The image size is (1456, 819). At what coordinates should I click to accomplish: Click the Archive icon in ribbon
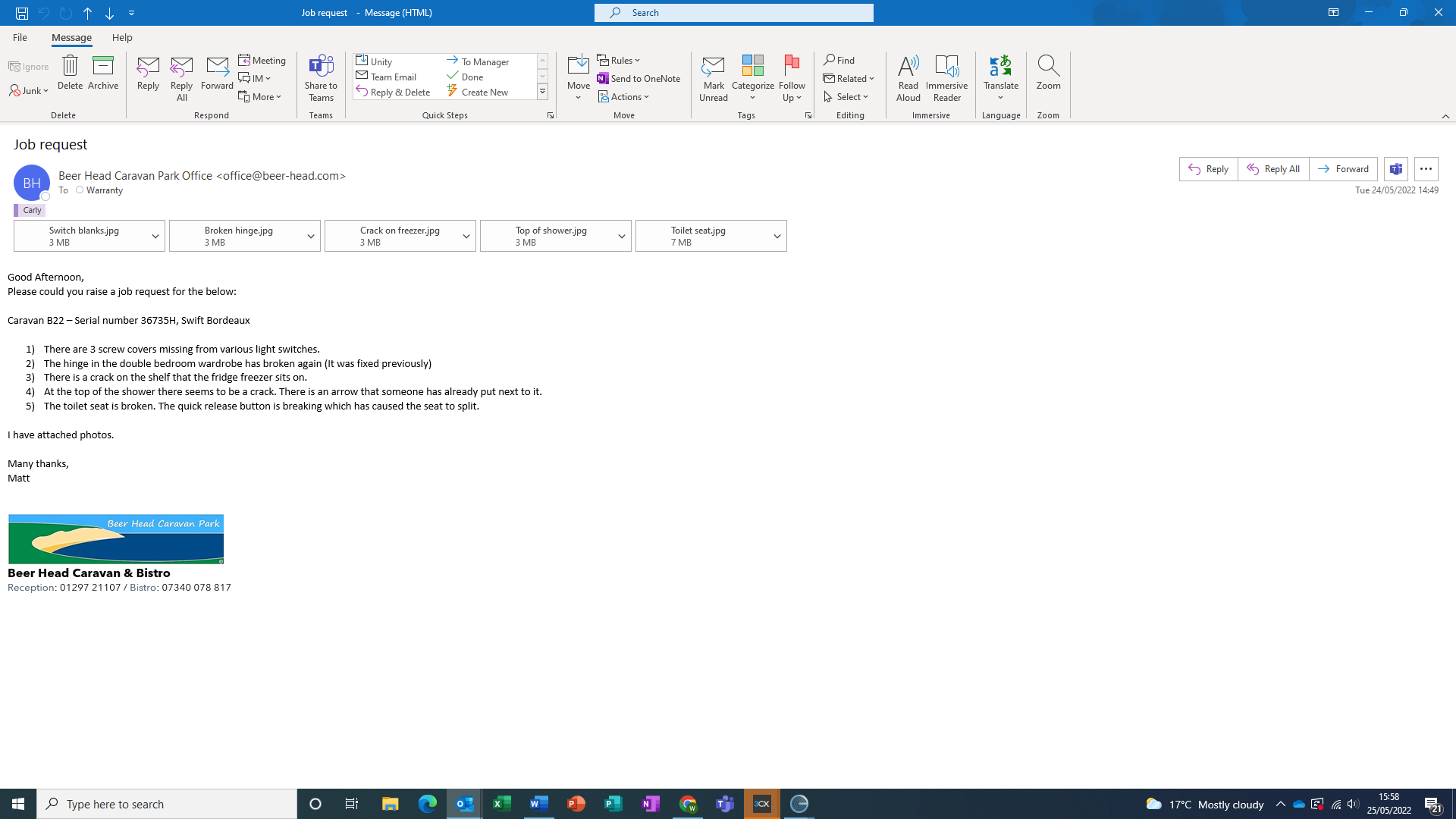pos(103,66)
